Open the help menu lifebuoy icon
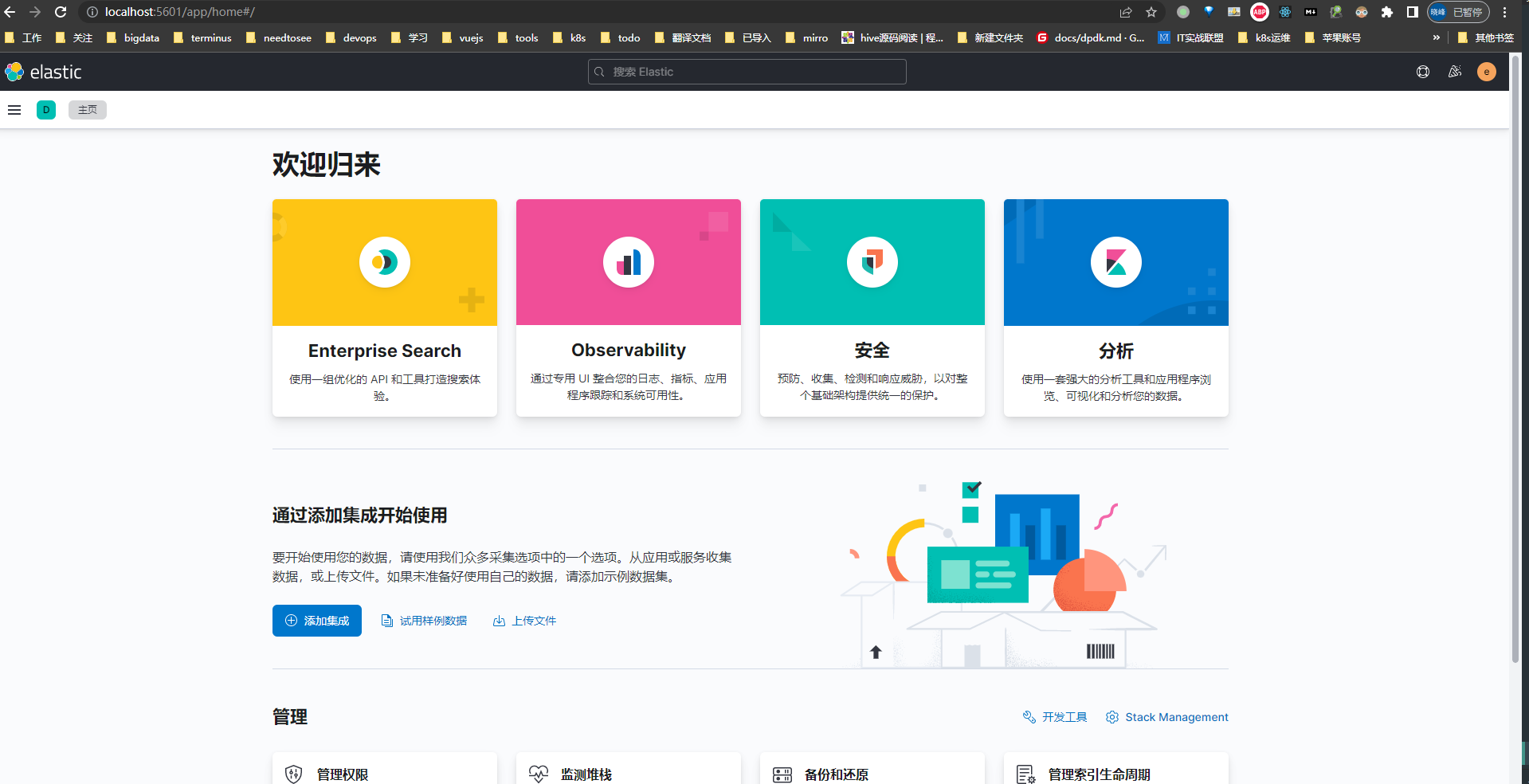 [1423, 72]
